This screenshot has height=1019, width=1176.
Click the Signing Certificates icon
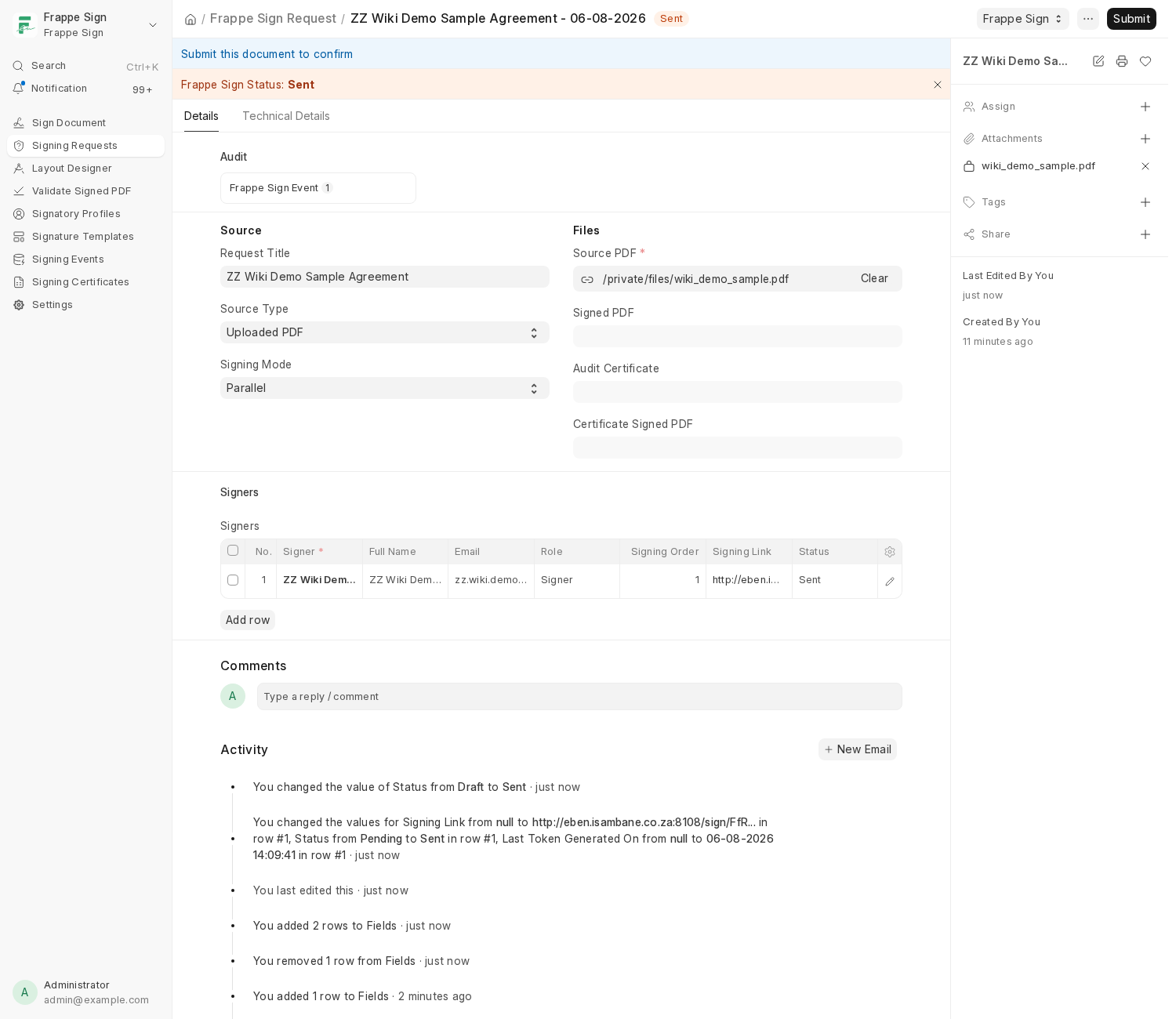coord(19,282)
